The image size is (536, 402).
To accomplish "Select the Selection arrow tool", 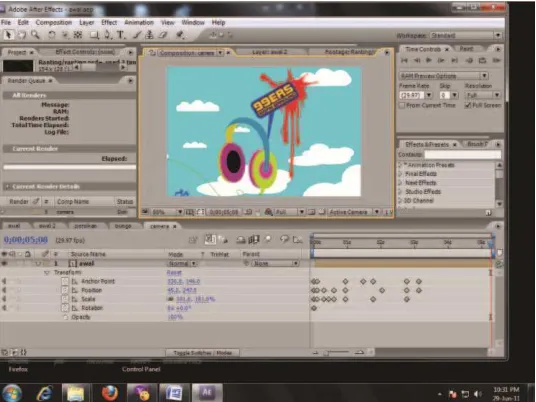I will pyautogui.click(x=9, y=35).
